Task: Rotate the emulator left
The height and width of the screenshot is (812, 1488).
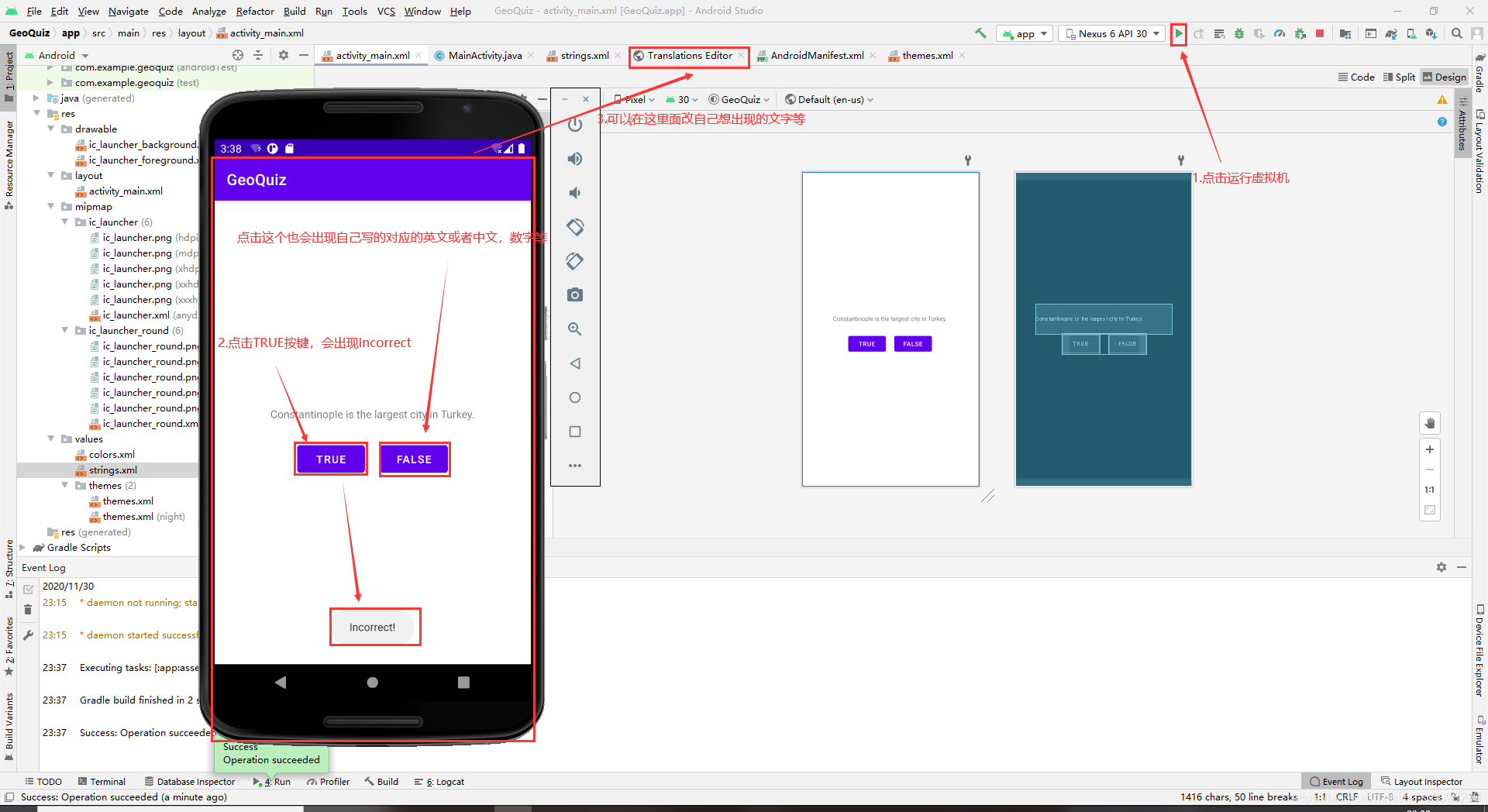Action: point(575,227)
